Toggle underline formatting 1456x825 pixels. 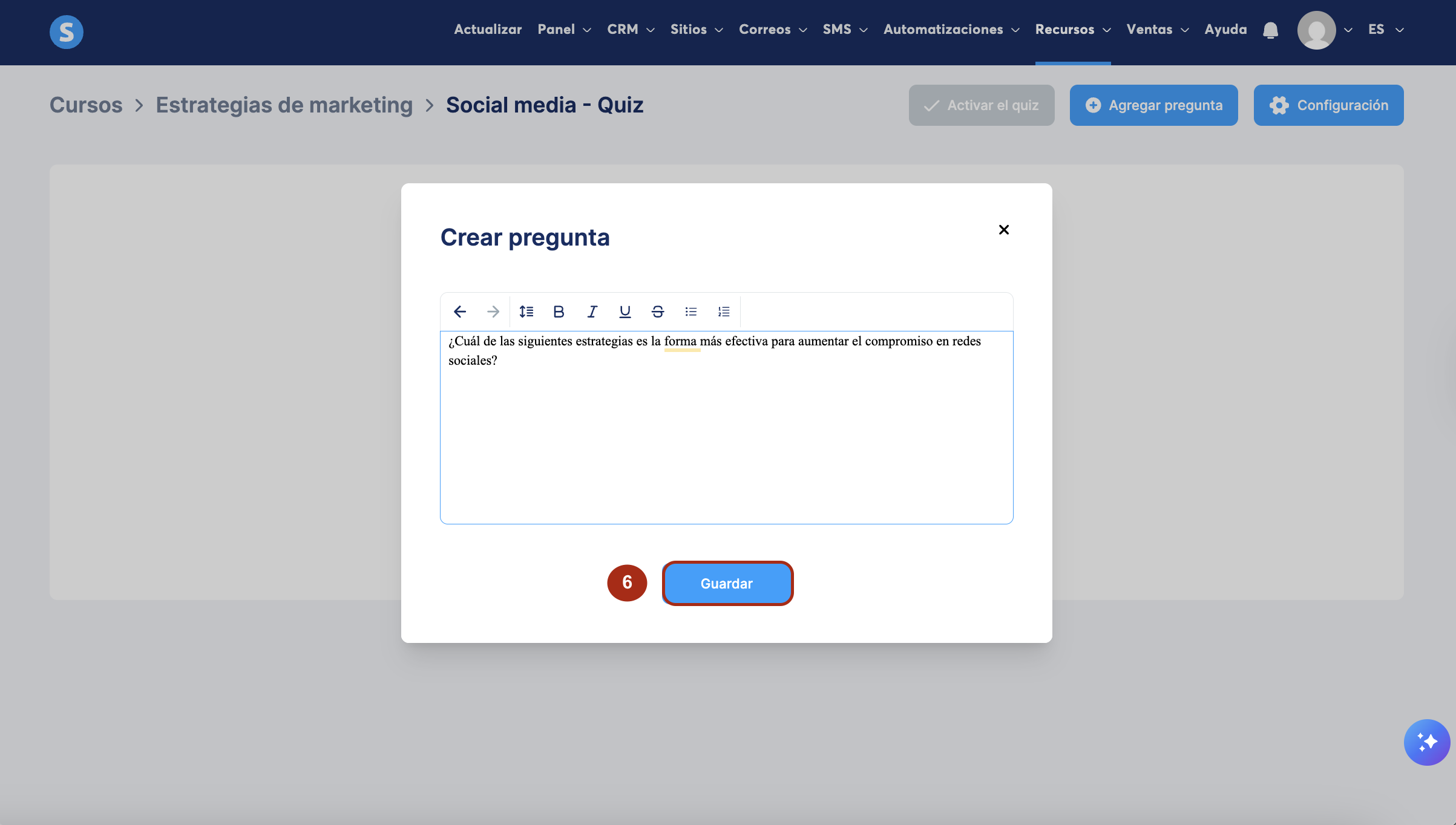coord(625,311)
